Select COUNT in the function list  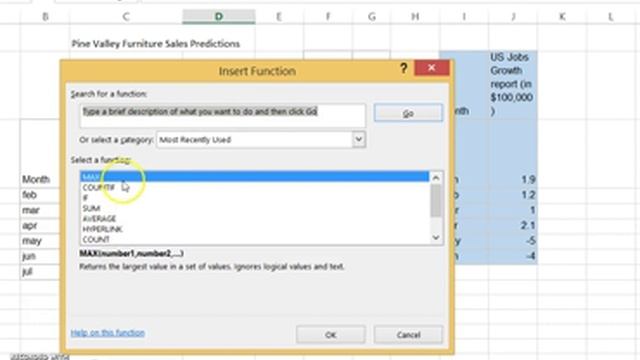[254, 239]
